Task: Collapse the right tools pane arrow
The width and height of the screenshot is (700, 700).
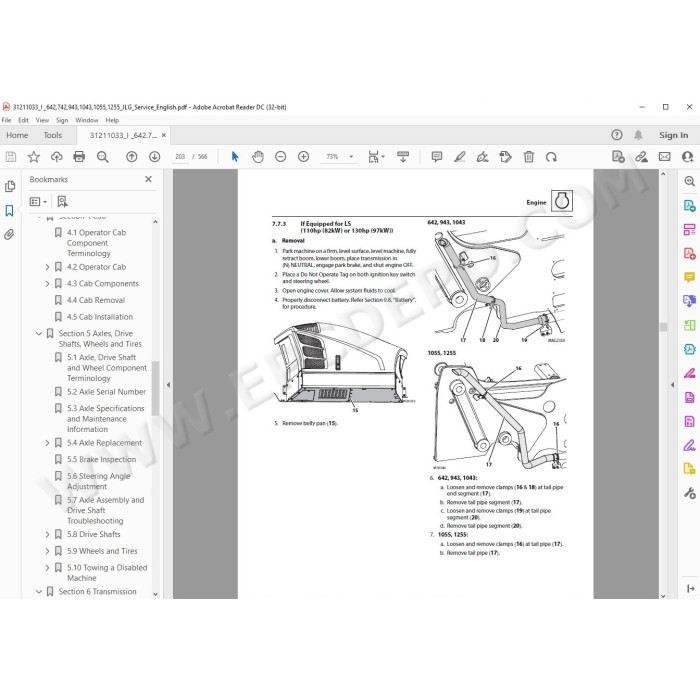Action: point(672,384)
